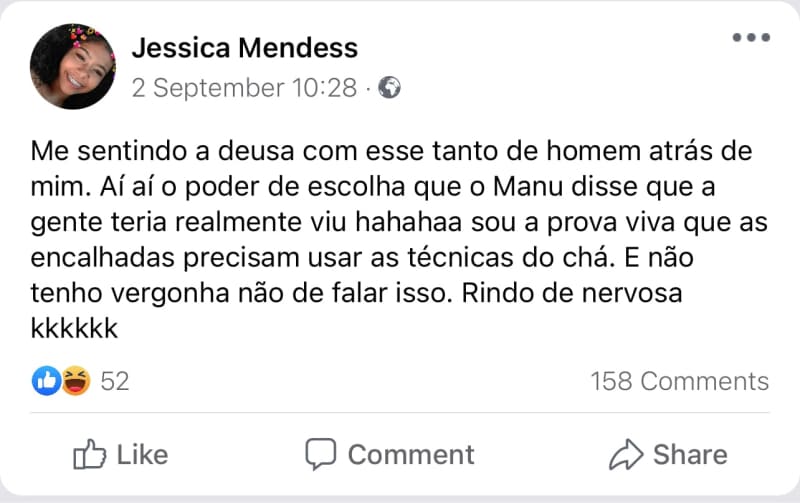Open Jessica Mendess profile picture
Screen dimensions: 800x503
[x=73, y=66]
